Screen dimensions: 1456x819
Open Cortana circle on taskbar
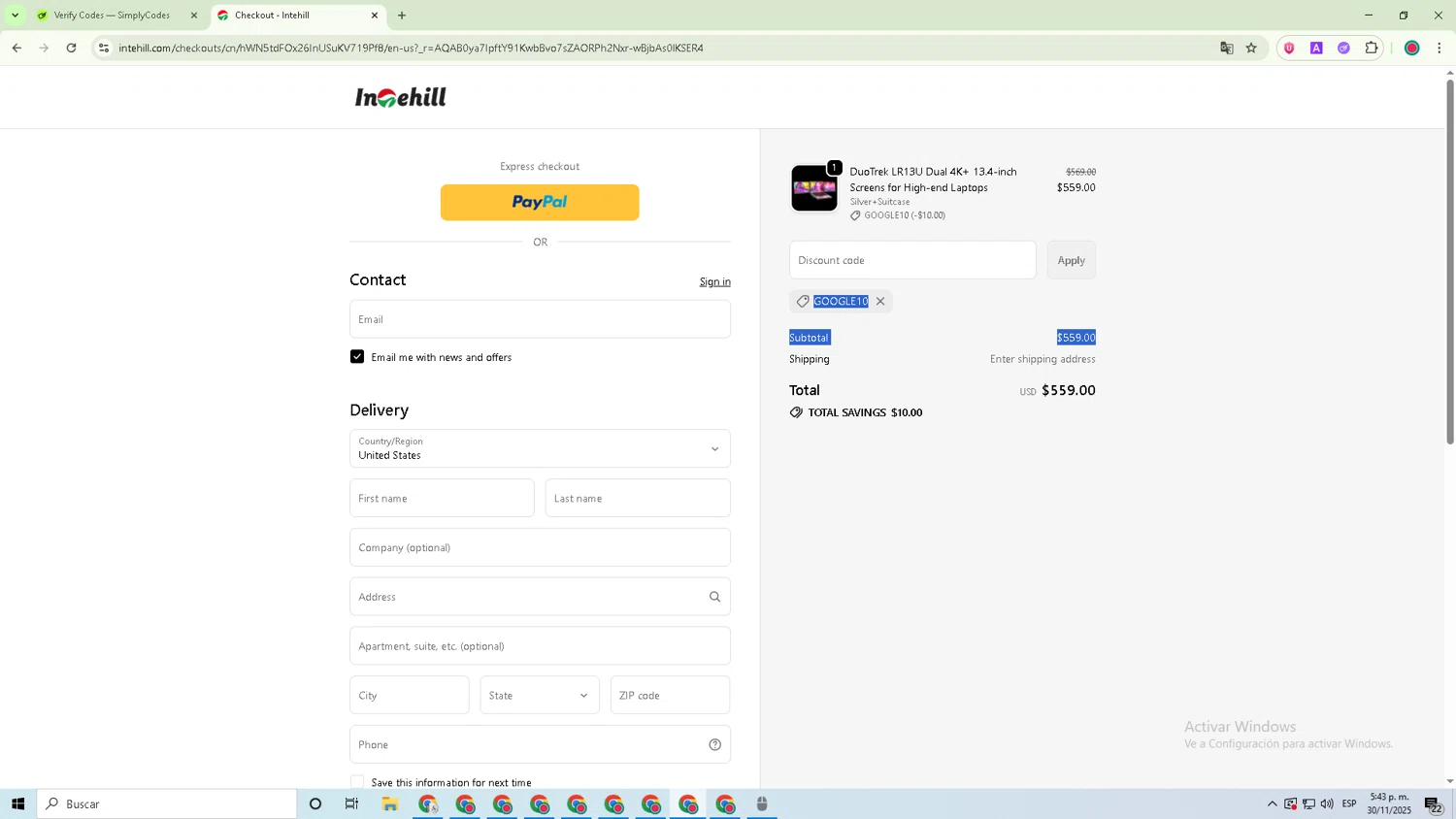pos(315,804)
